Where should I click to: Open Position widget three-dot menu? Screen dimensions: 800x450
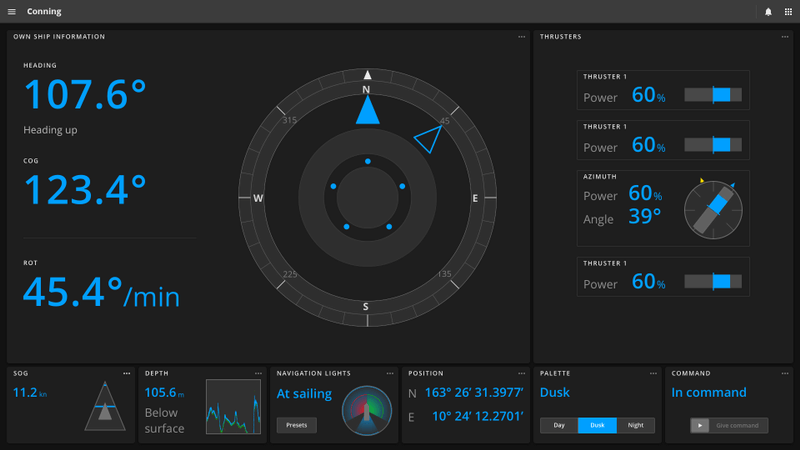(x=522, y=373)
